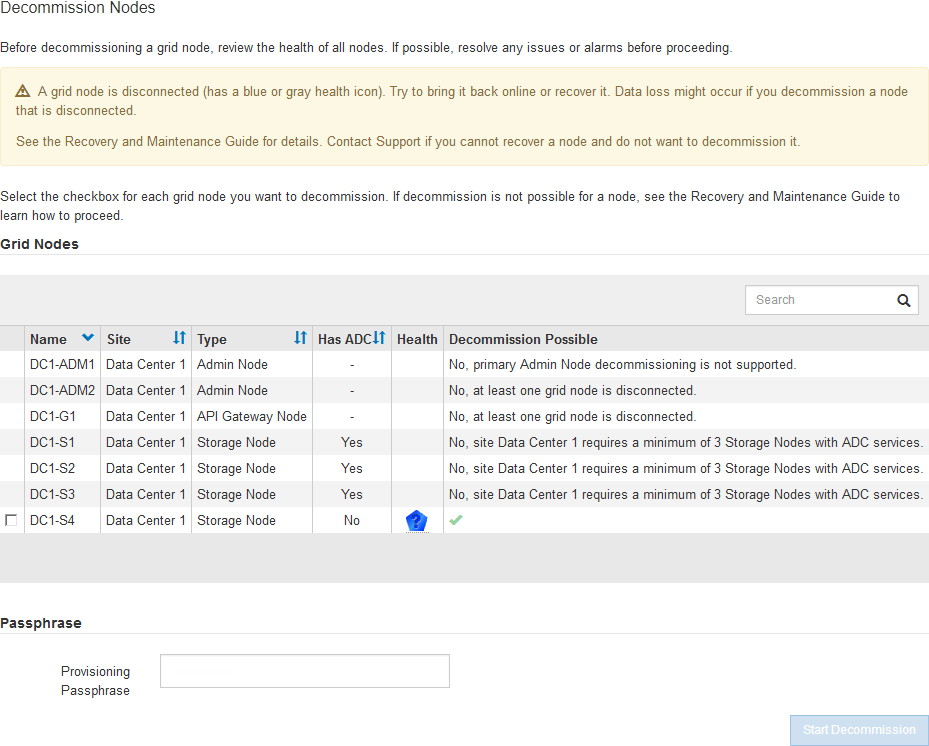Sort by Site using its arrows icon
This screenshot has width=929, height=746.
pyautogui.click(x=179, y=339)
